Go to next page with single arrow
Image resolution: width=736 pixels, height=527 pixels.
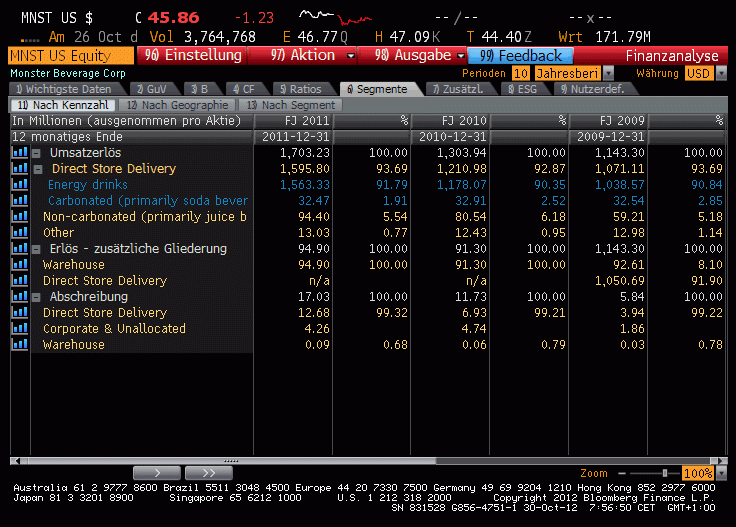157,473
